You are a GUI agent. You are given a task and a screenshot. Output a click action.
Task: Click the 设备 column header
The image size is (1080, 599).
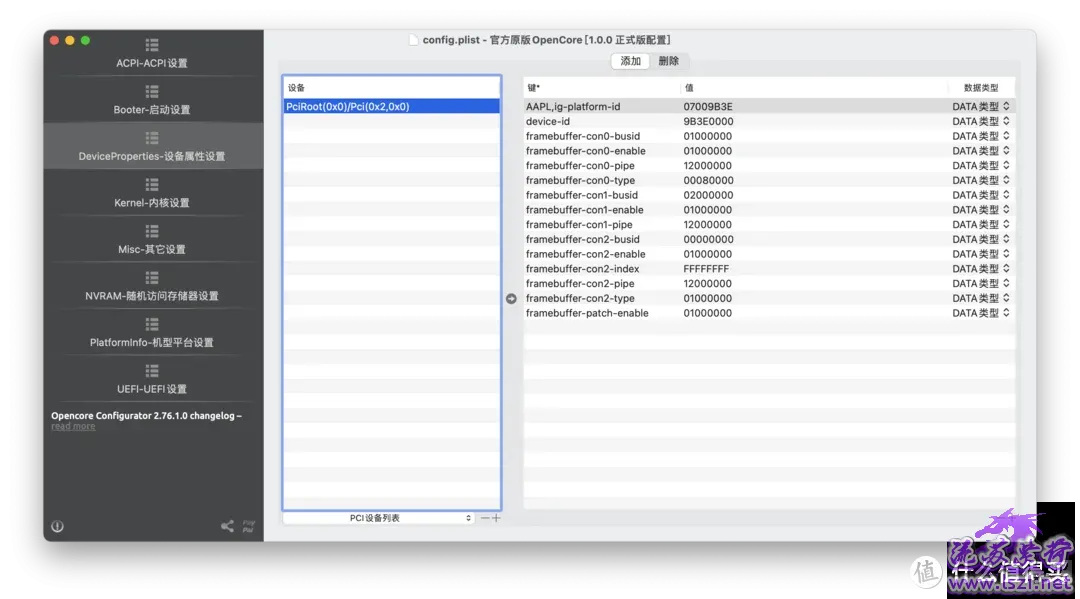[x=391, y=88]
